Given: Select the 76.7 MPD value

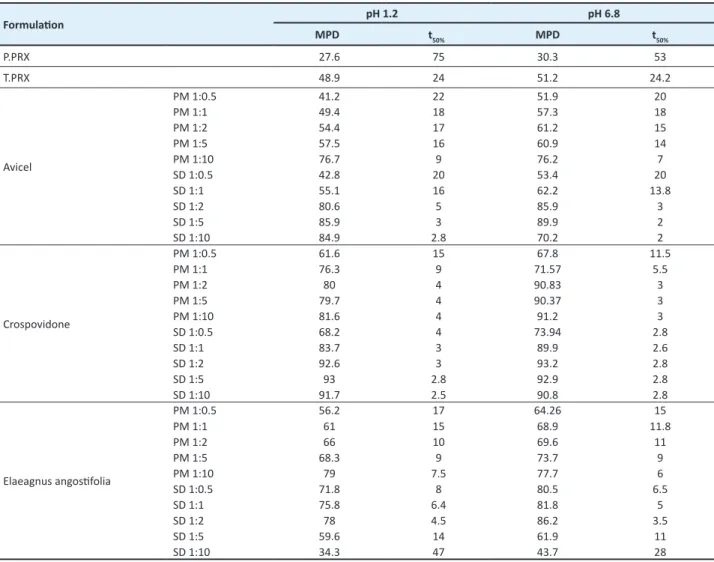Looking at the screenshot, I should click(x=329, y=159).
